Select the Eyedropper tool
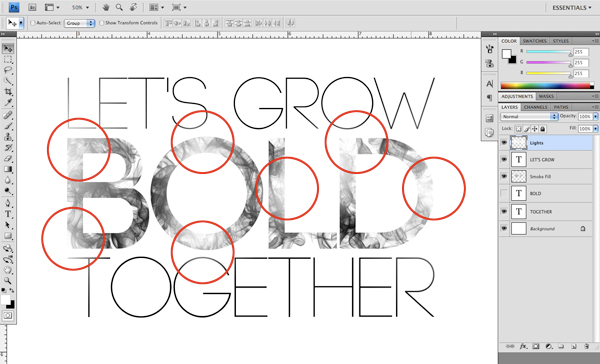Viewport: 600px width, 364px height. (8, 103)
